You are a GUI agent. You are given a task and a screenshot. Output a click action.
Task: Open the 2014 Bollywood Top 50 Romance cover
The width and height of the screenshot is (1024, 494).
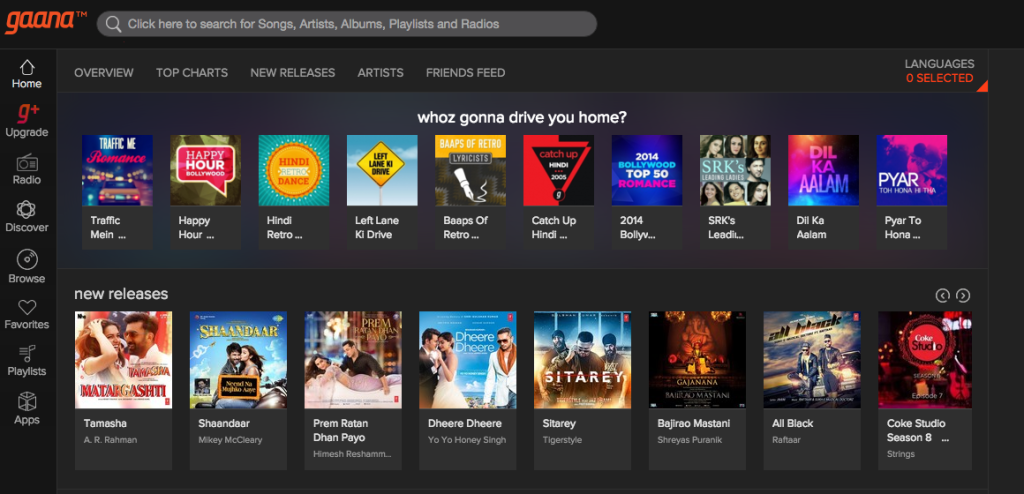[x=647, y=171]
